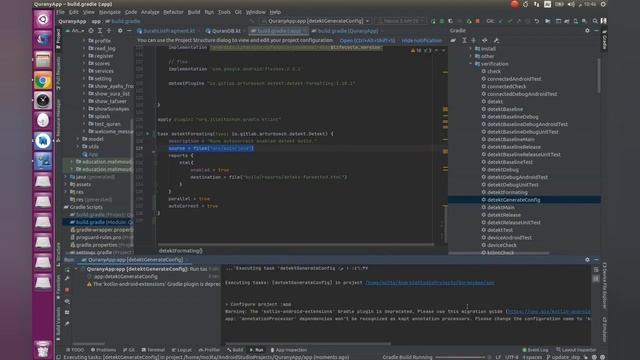Expand the other Gradle task group
Viewport: 640px width, 360px height.
pos(471,56)
